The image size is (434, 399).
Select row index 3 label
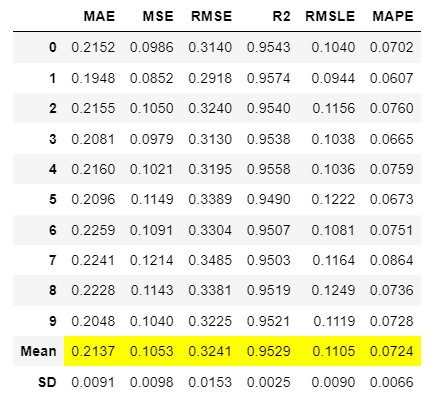[x=53, y=139]
